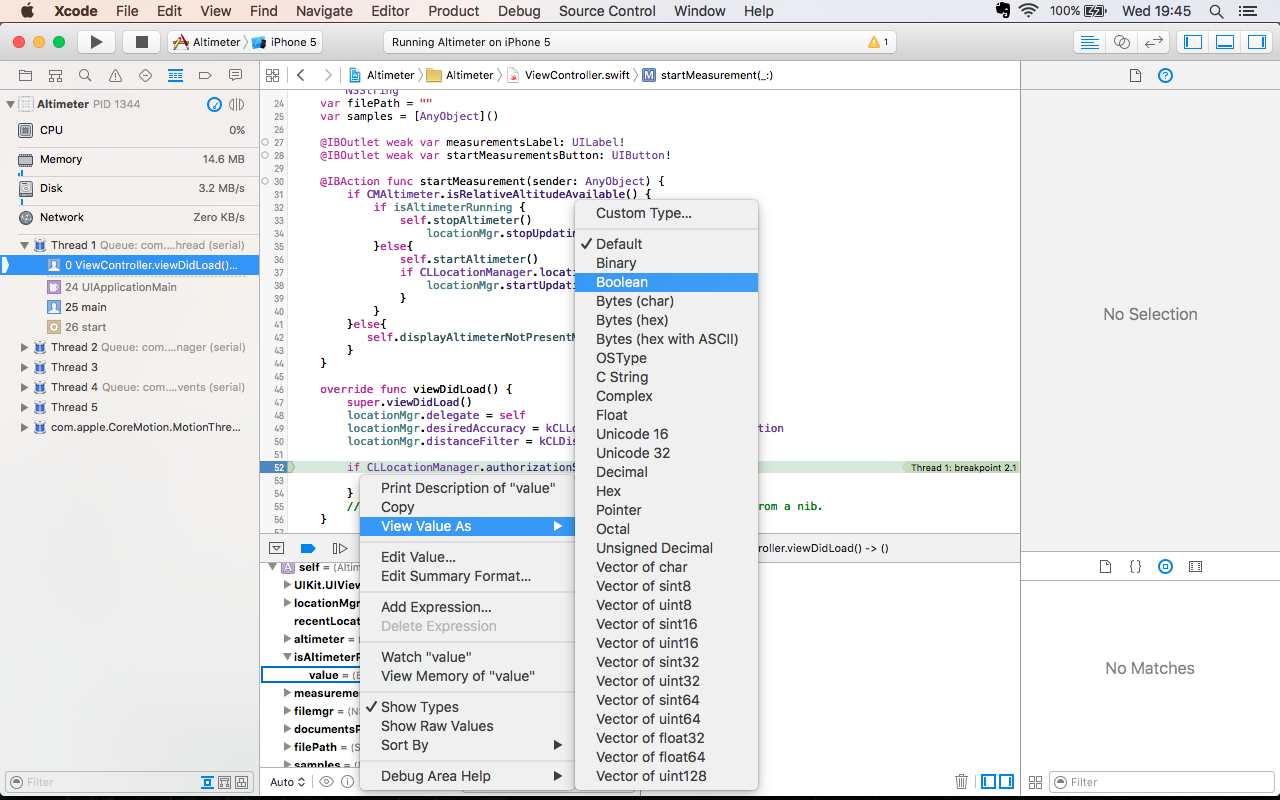
Task: Open the Find navigator magnifier icon
Action: (x=86, y=75)
